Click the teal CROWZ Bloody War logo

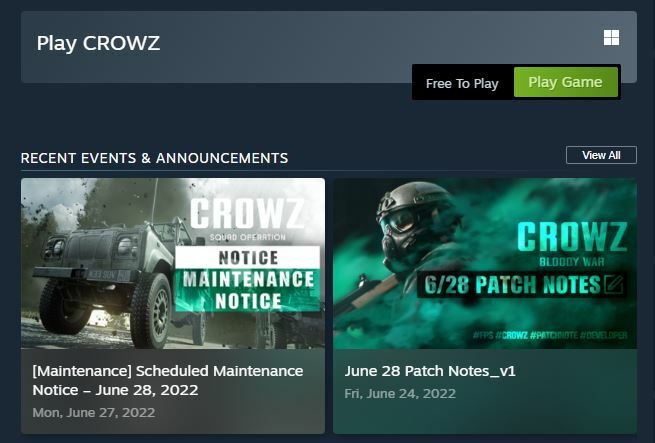(x=572, y=244)
